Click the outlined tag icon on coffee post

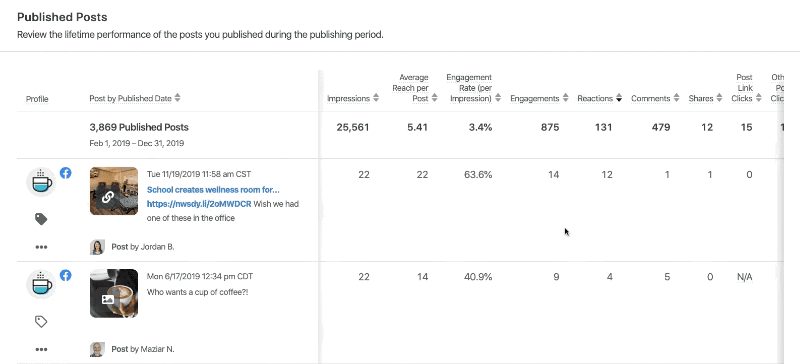click(x=41, y=322)
